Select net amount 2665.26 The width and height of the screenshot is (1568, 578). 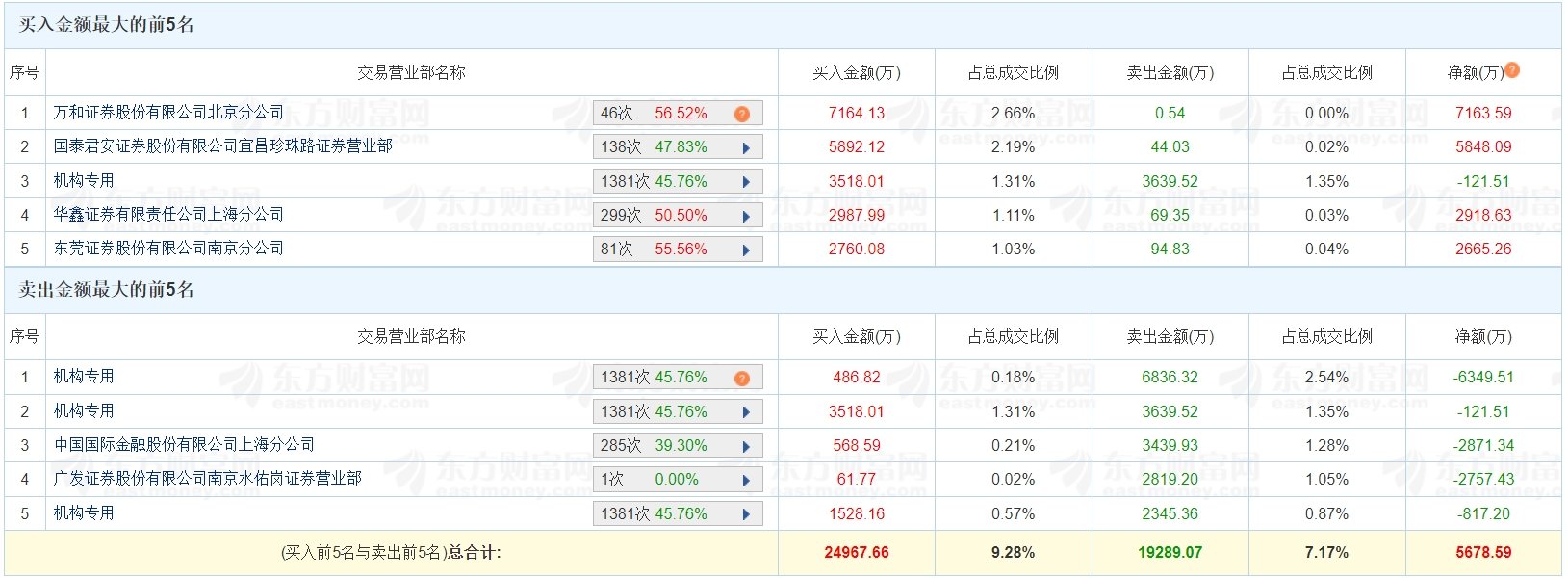(x=1483, y=250)
